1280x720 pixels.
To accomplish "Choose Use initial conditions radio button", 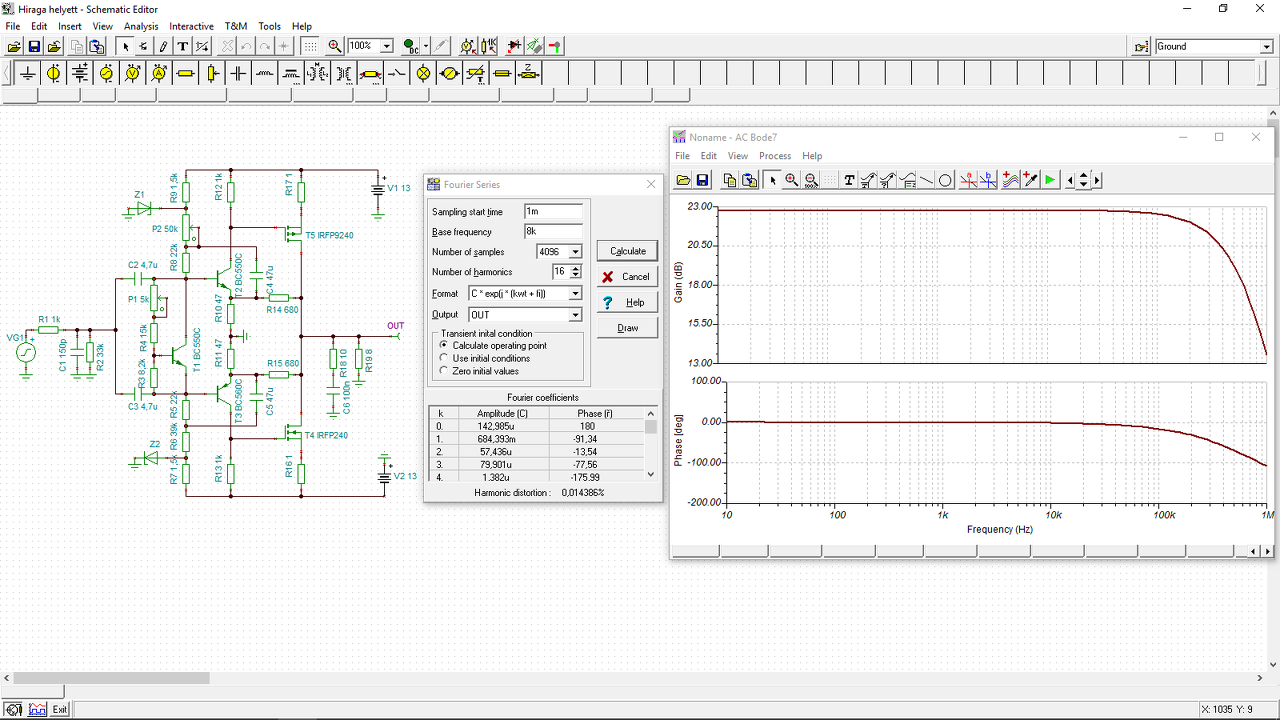I will tap(445, 358).
